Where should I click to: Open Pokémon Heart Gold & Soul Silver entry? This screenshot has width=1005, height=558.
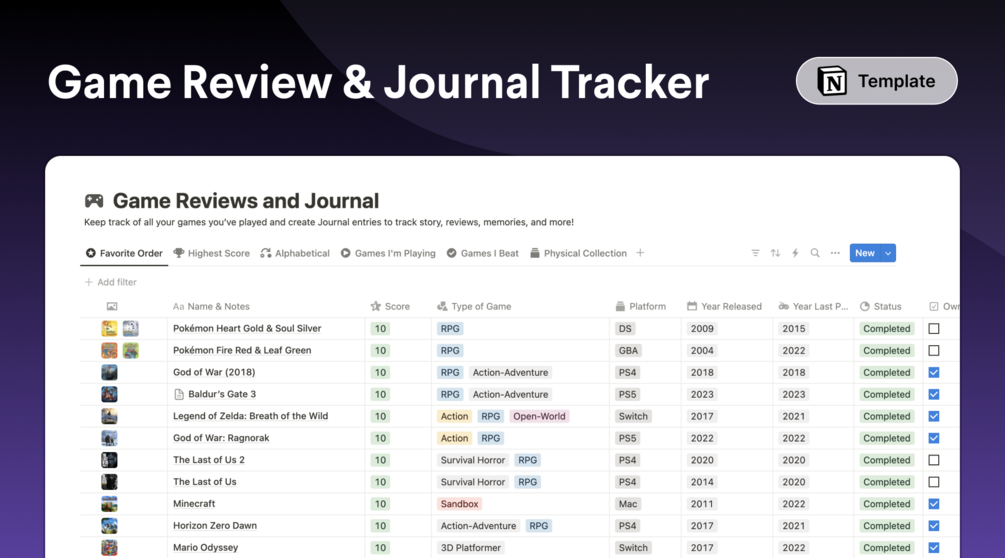247,329
